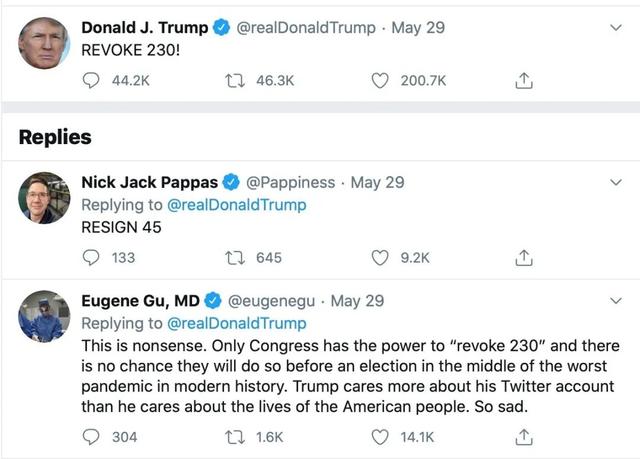640x459 pixels.
Task: Retweet Eugene Gu's reply
Action: click(236, 436)
